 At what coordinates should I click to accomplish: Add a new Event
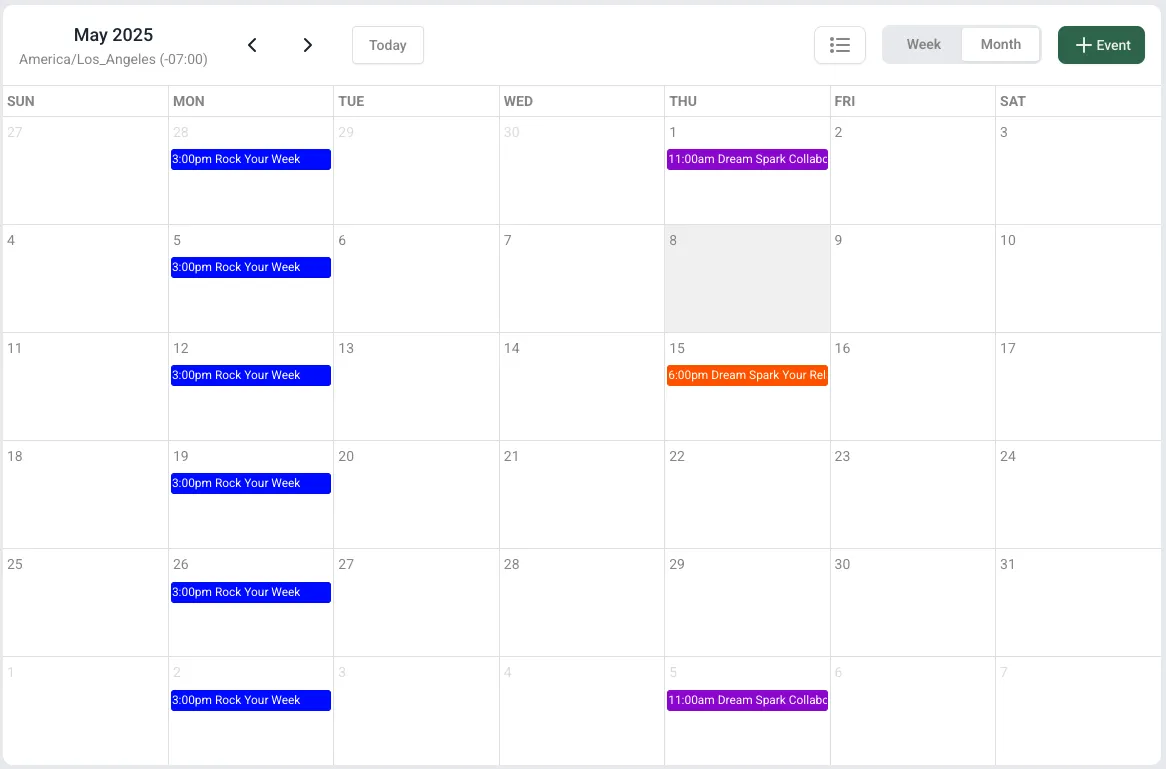[x=1101, y=45]
